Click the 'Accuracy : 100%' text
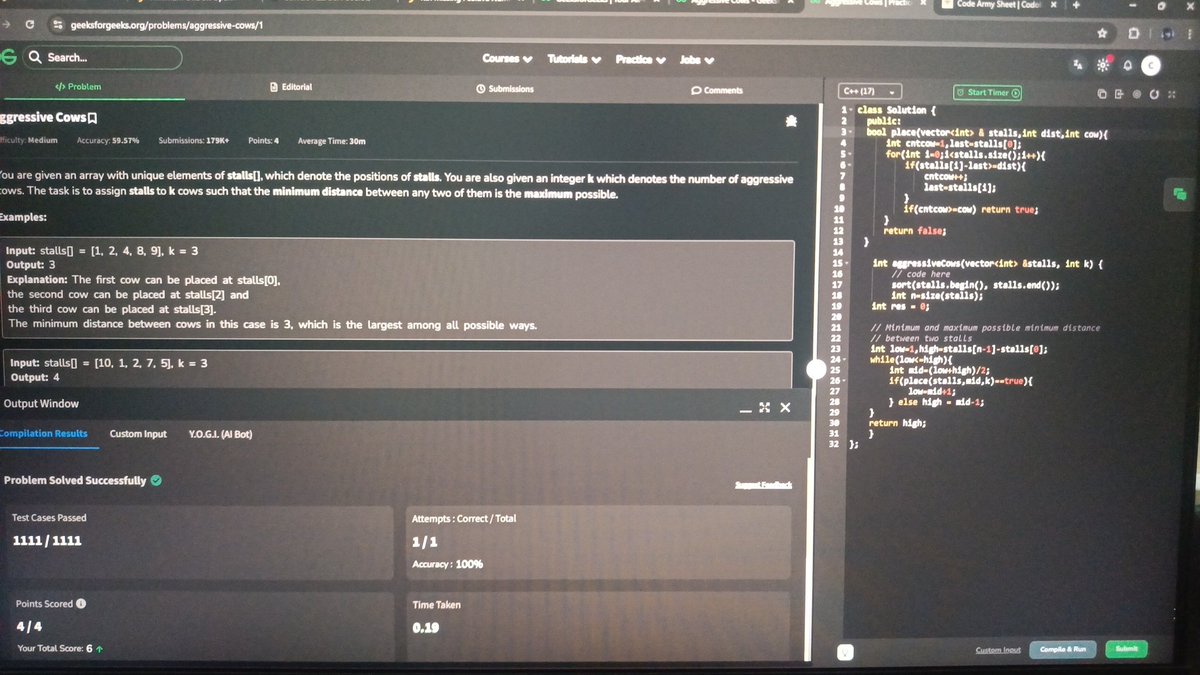 pyautogui.click(x=447, y=564)
